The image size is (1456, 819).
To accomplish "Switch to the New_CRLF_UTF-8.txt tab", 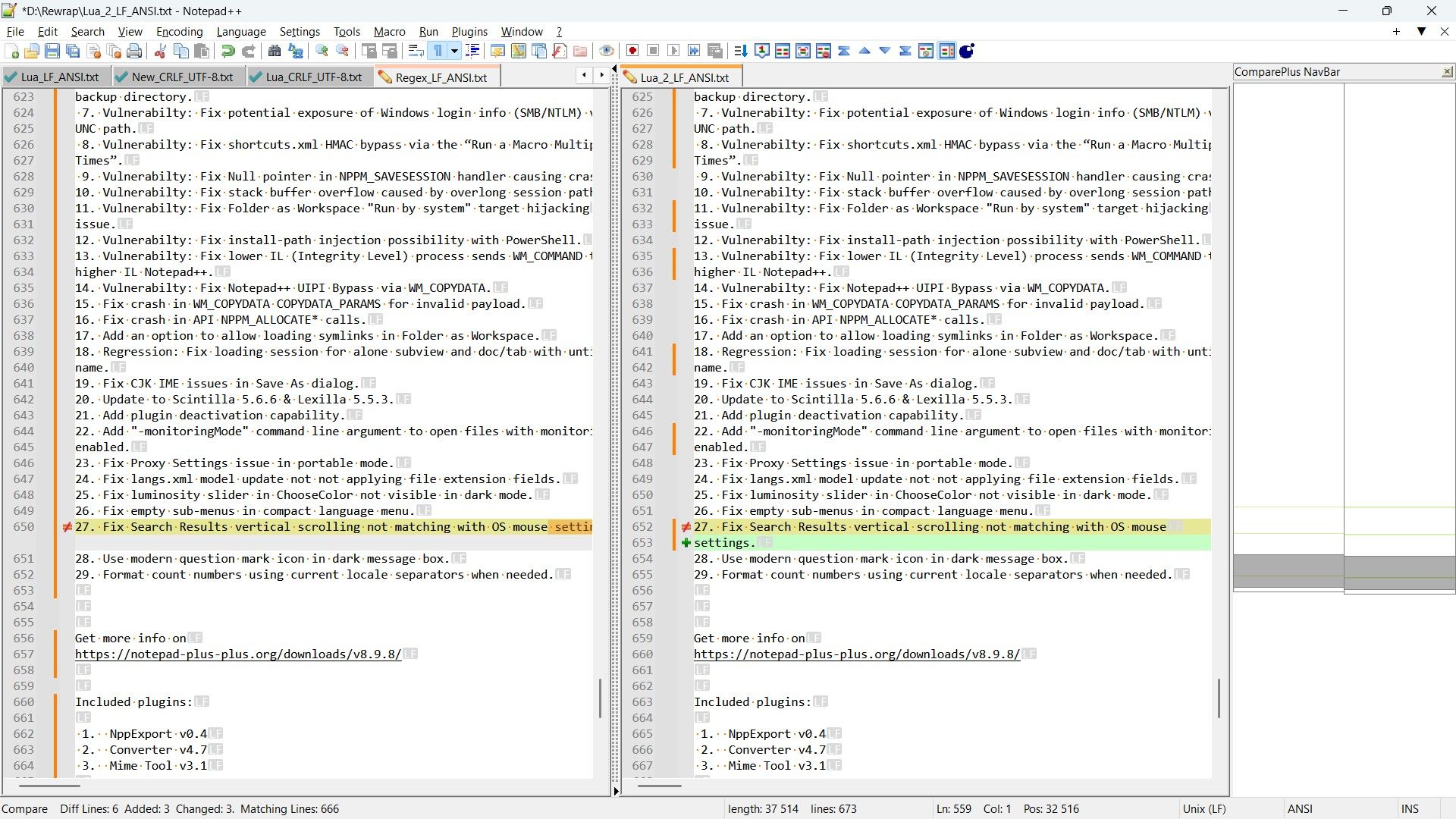I will (x=178, y=77).
